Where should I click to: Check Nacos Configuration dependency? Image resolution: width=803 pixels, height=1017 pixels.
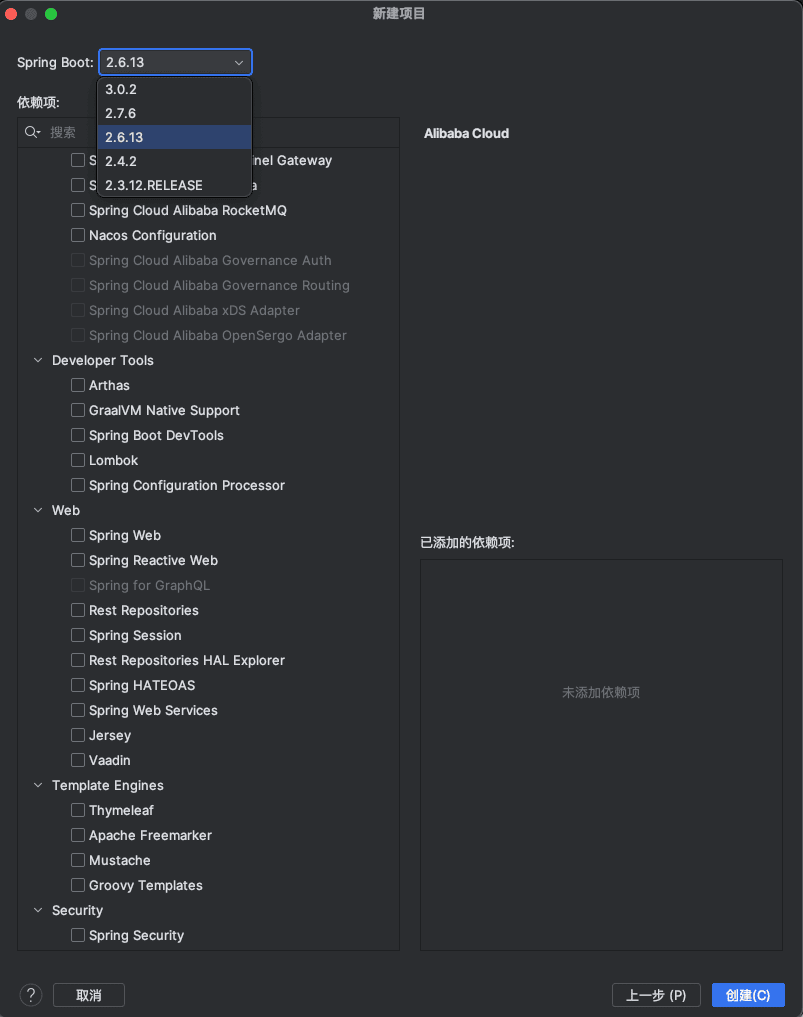coord(78,235)
